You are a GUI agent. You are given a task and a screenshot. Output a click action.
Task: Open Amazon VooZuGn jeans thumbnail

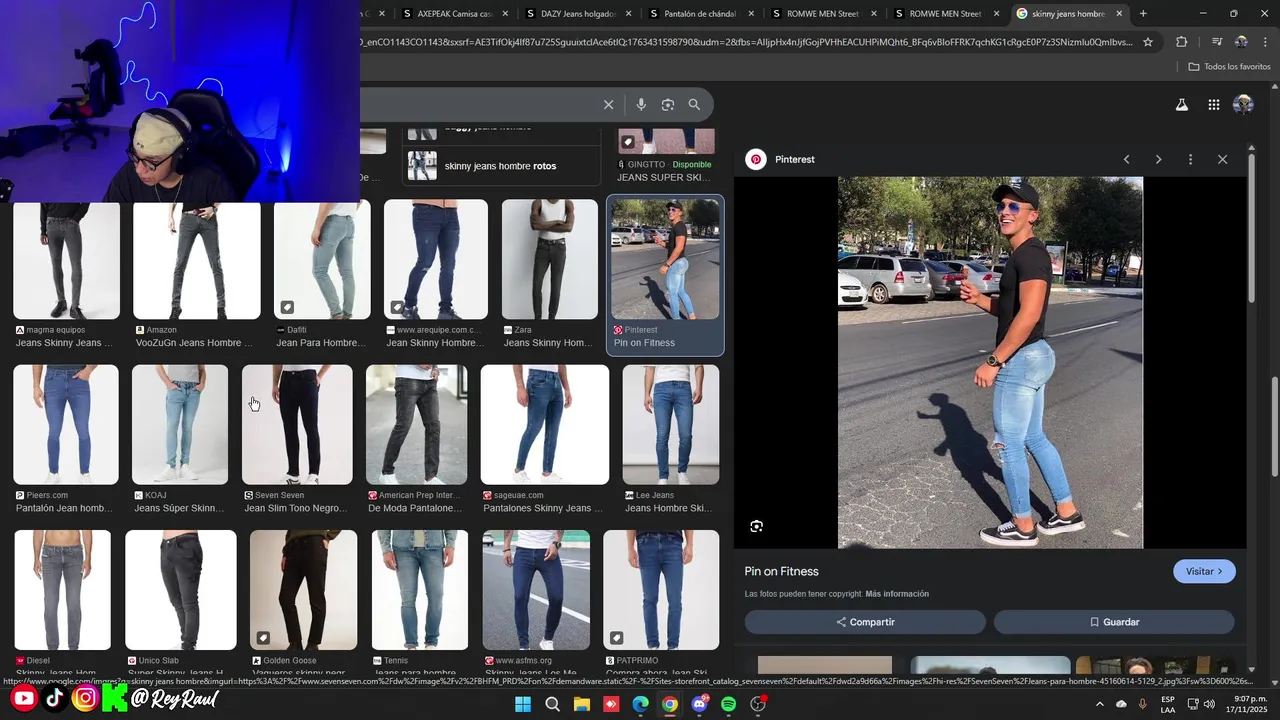[196, 260]
